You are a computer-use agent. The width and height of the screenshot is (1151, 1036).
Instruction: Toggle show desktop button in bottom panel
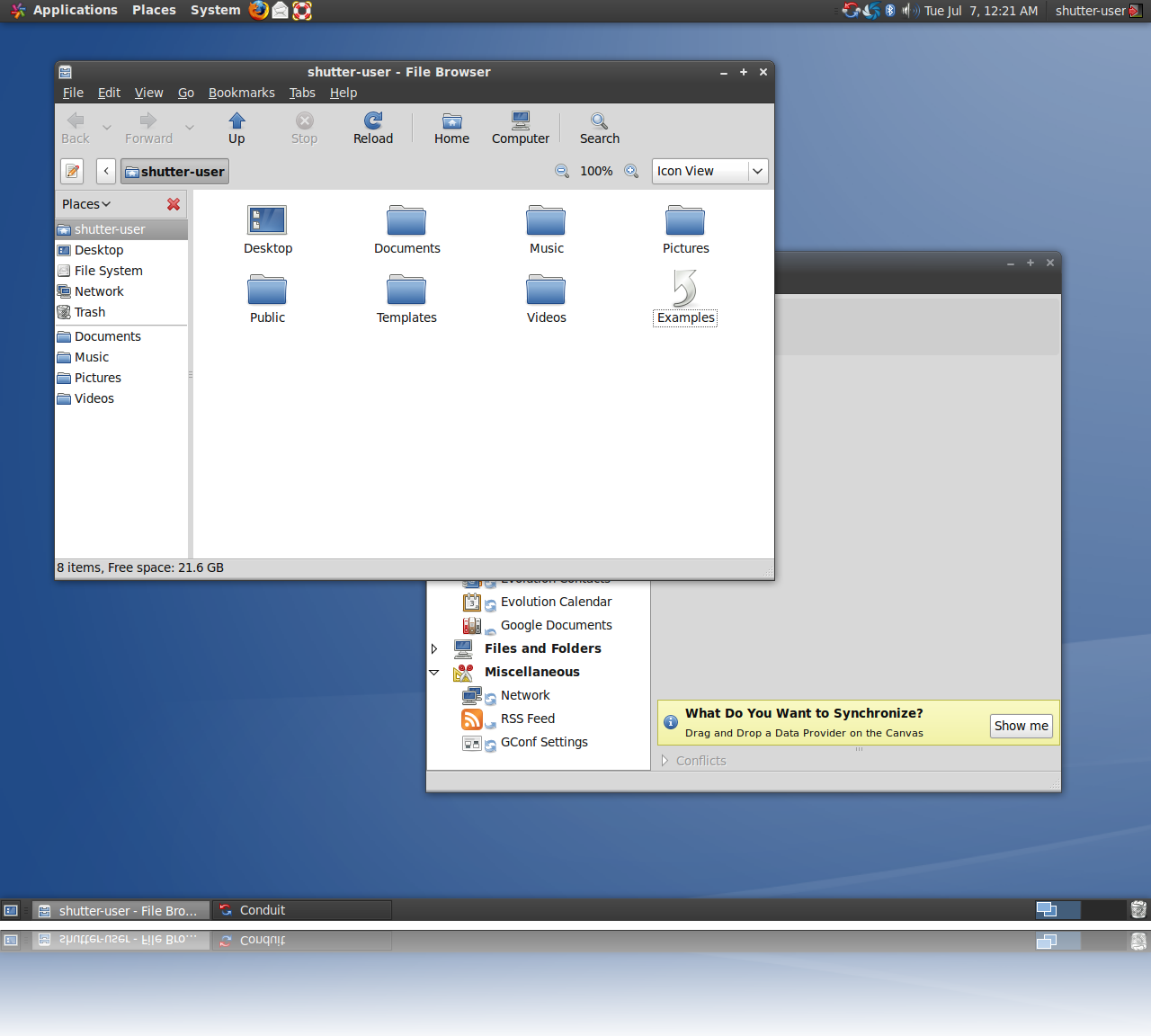click(11, 910)
